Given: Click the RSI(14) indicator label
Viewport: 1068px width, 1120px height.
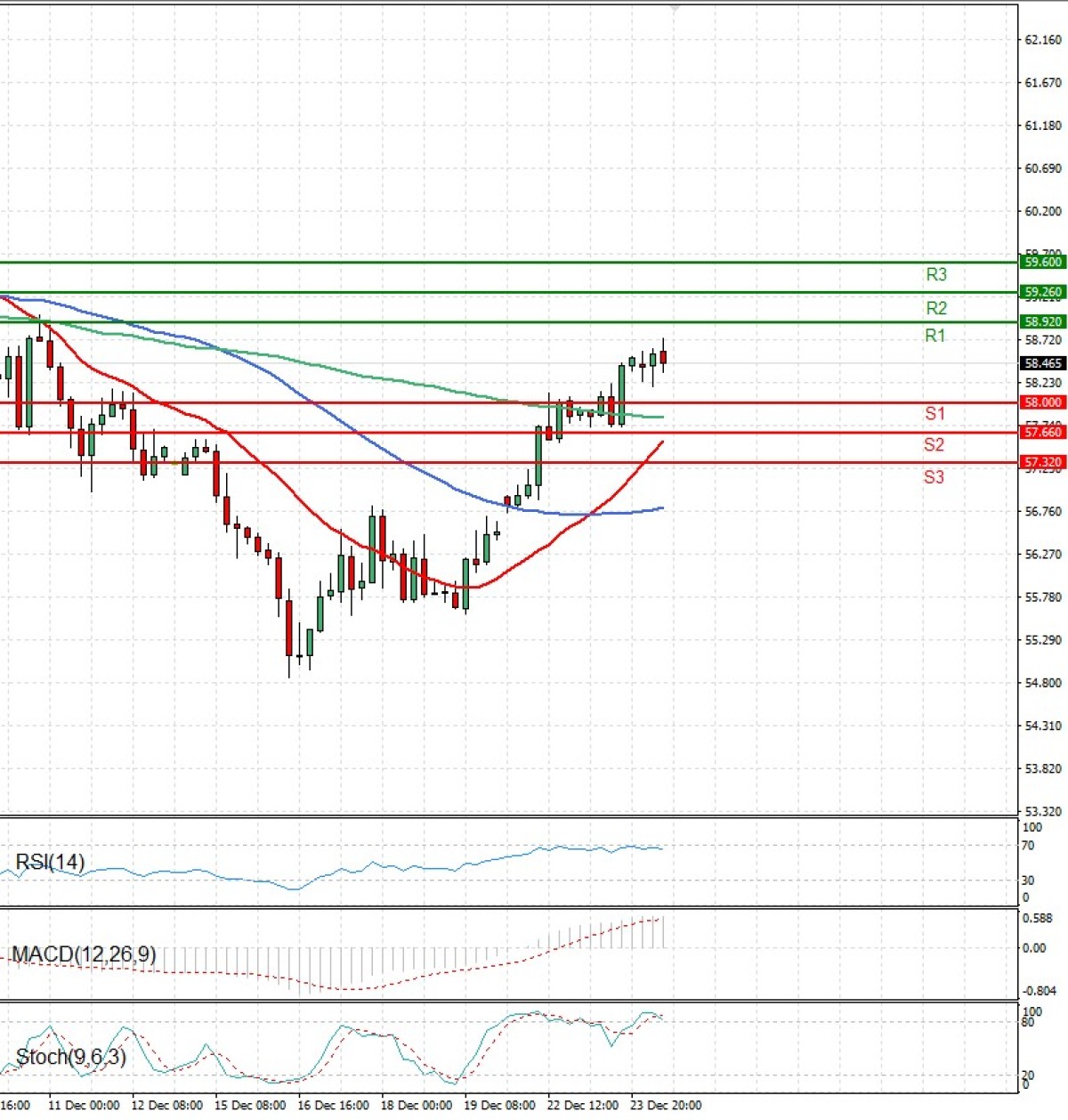Looking at the screenshot, I should [x=50, y=862].
